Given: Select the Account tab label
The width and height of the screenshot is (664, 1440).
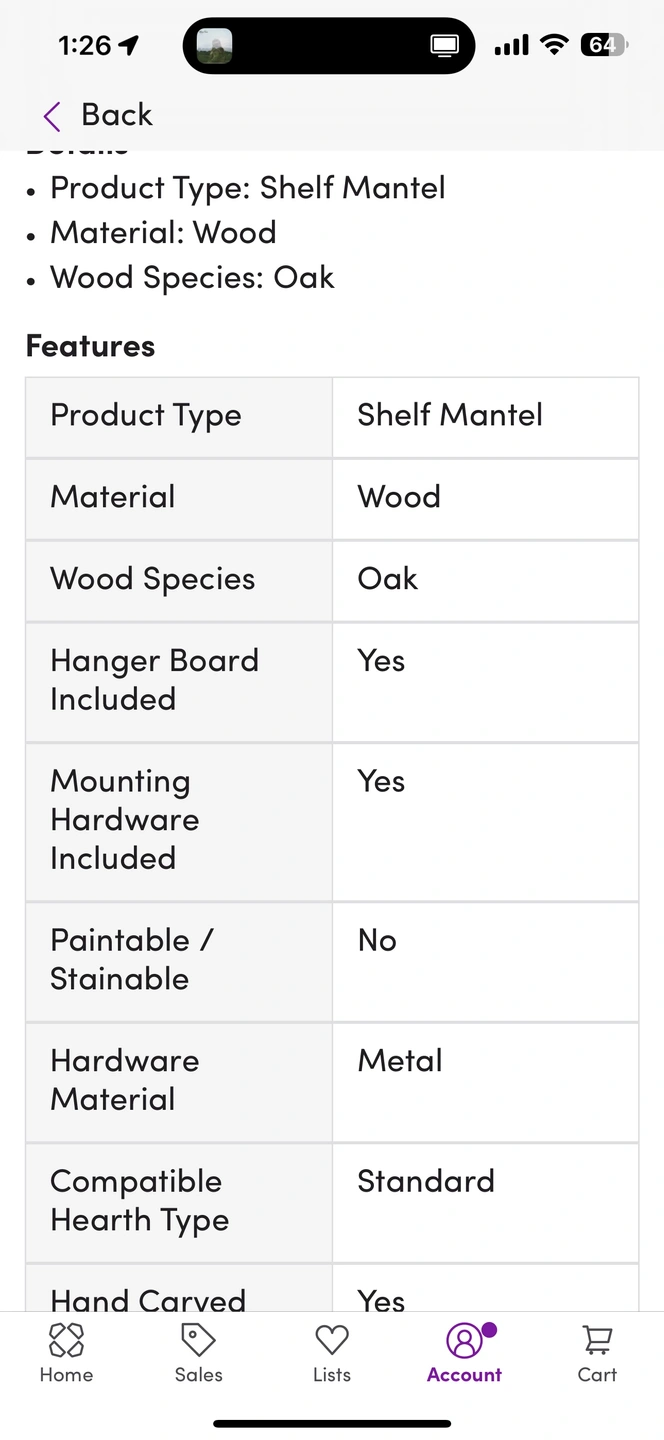Looking at the screenshot, I should pyautogui.click(x=464, y=1375).
